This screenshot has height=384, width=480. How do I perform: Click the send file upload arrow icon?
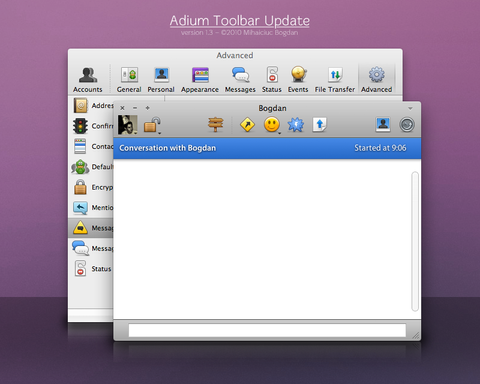[x=319, y=125]
